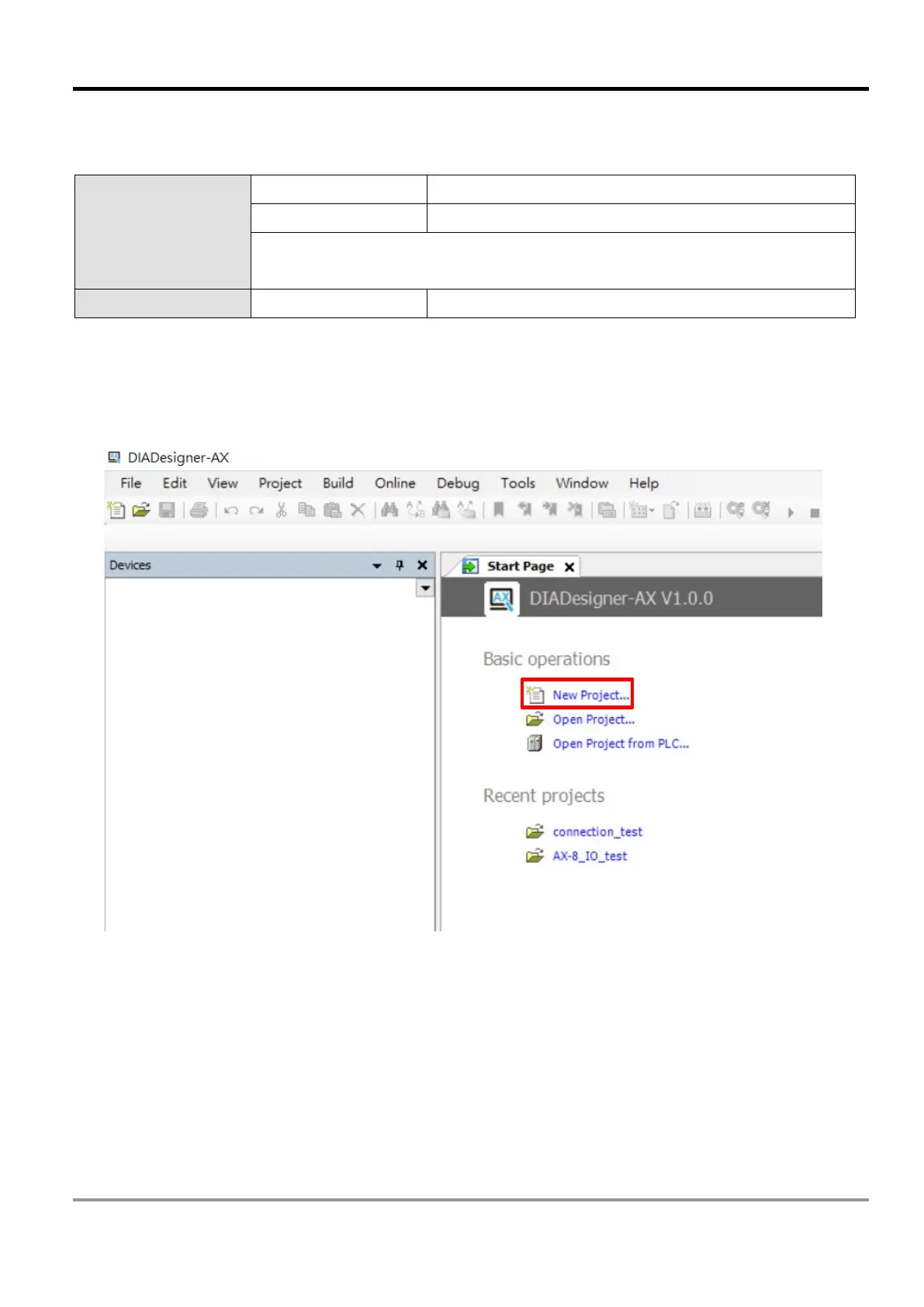Select the Start Page tab
The image size is (924, 1307).
(x=520, y=566)
